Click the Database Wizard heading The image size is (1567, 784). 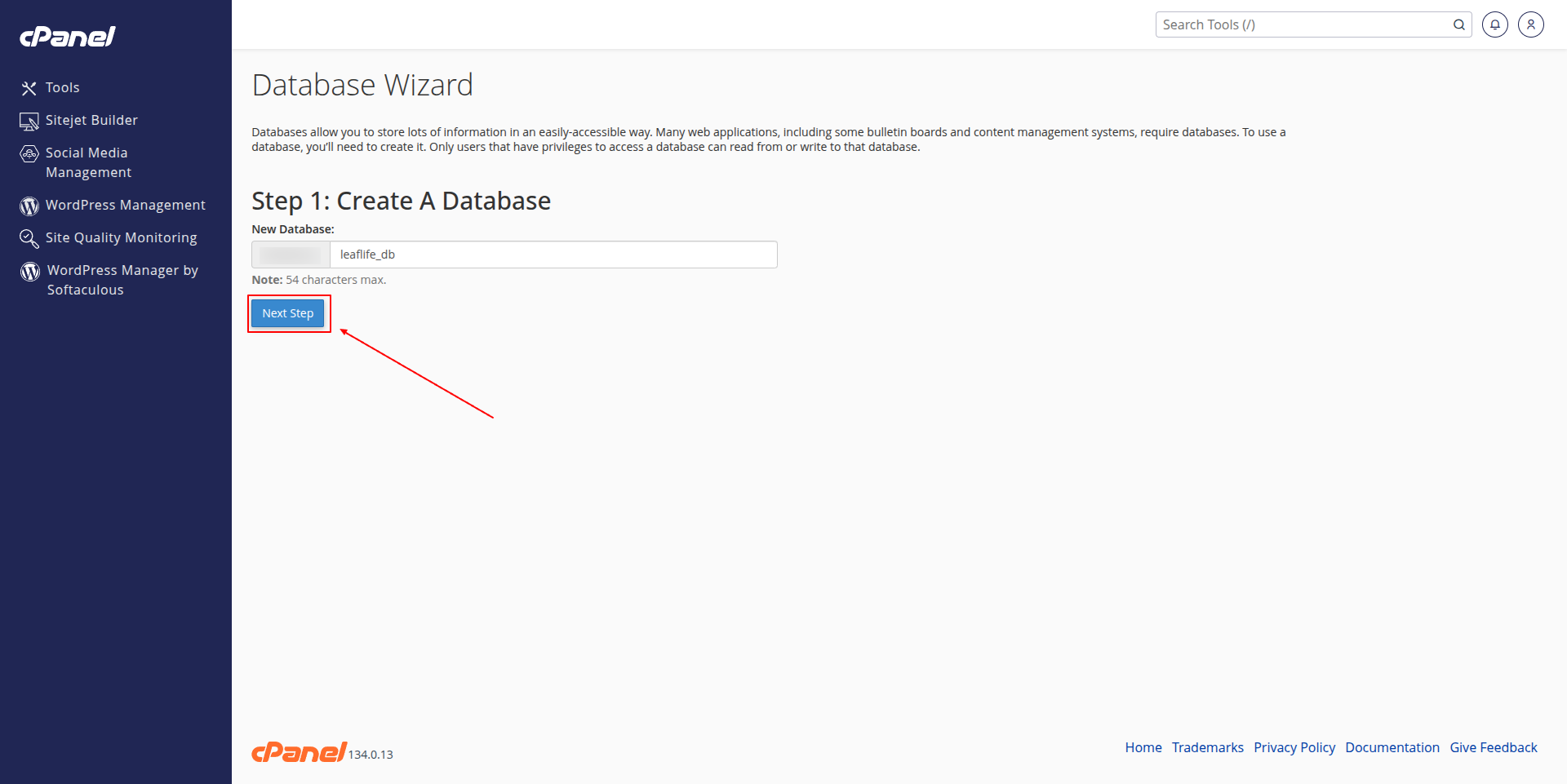[x=362, y=85]
